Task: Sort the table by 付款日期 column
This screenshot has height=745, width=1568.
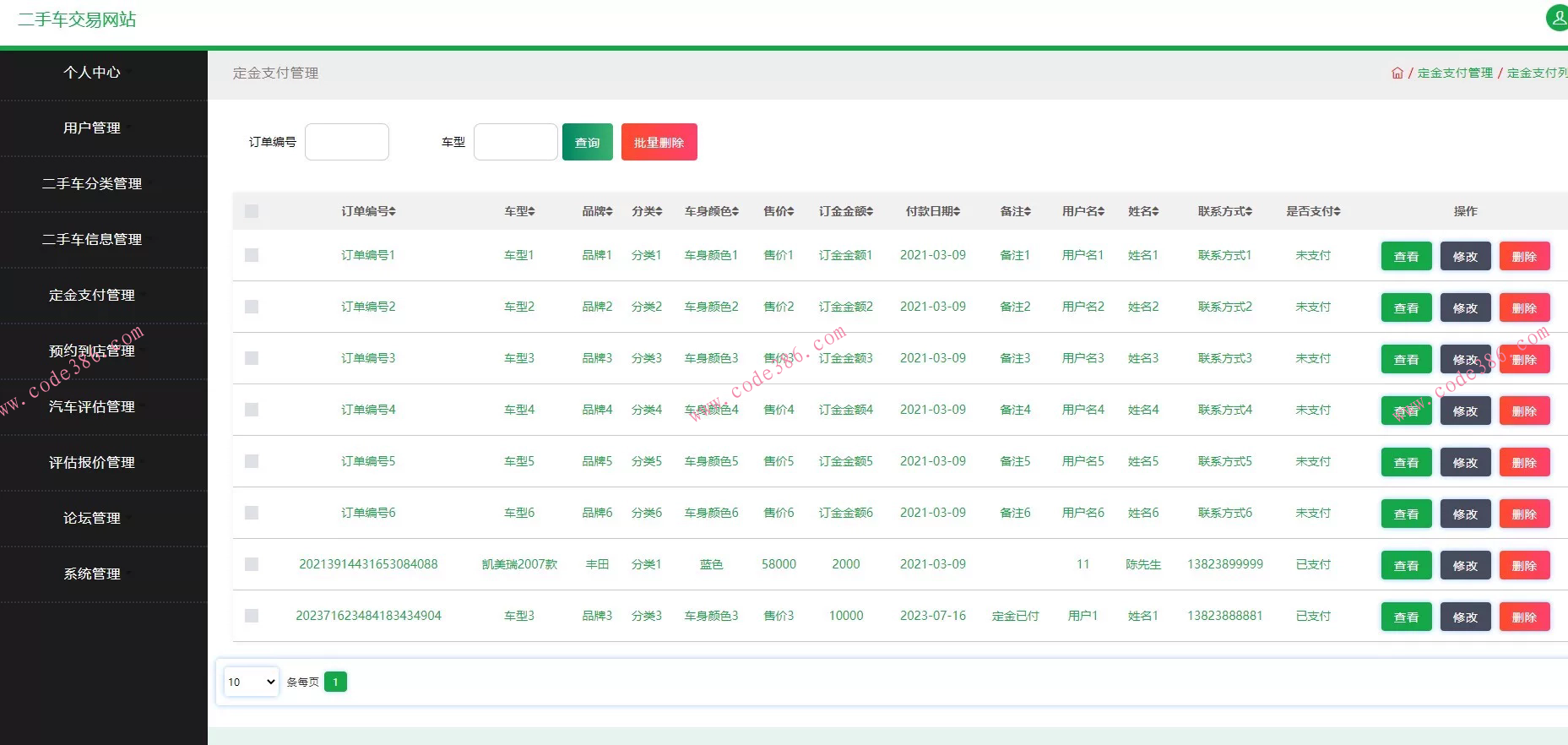Action: point(932,211)
